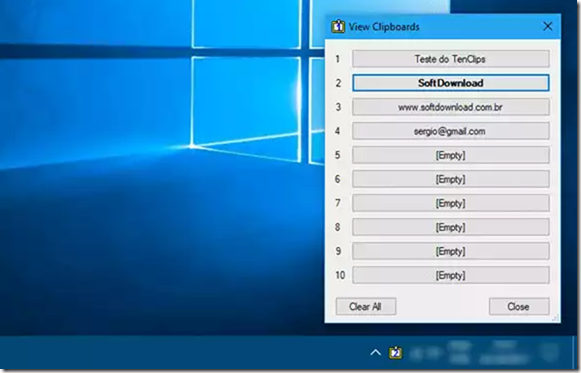
Task: Click row number label 10
Action: [x=340, y=275]
